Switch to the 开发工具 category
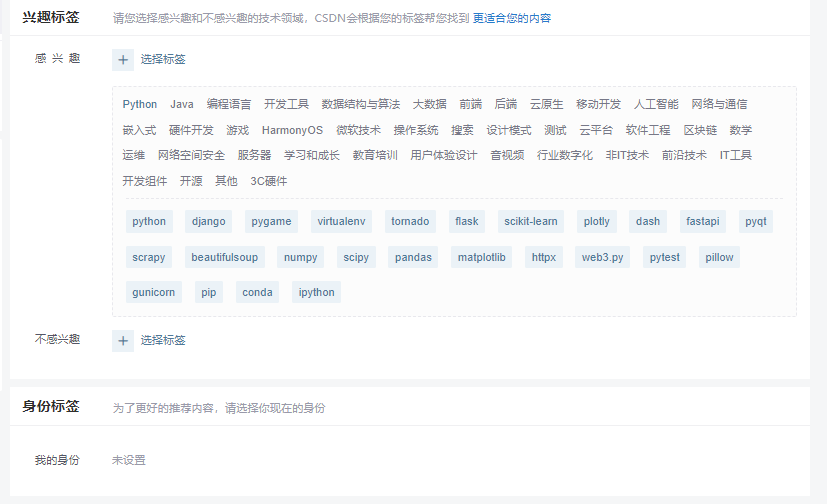Viewport: 827px width, 504px height. [x=286, y=104]
